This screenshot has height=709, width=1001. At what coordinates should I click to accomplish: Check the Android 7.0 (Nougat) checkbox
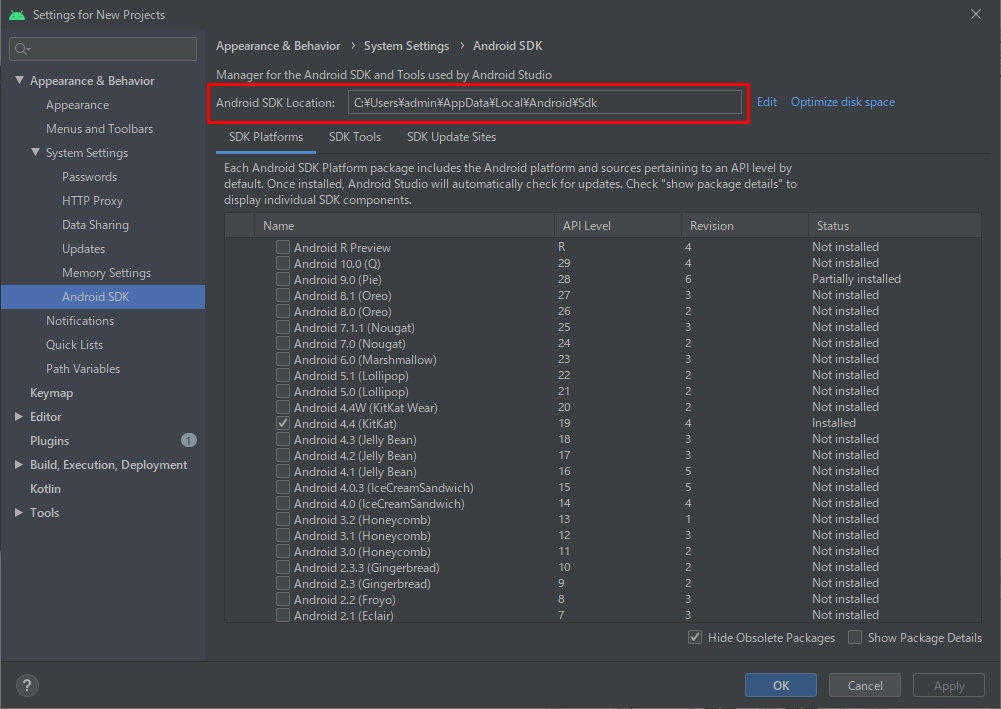(283, 343)
